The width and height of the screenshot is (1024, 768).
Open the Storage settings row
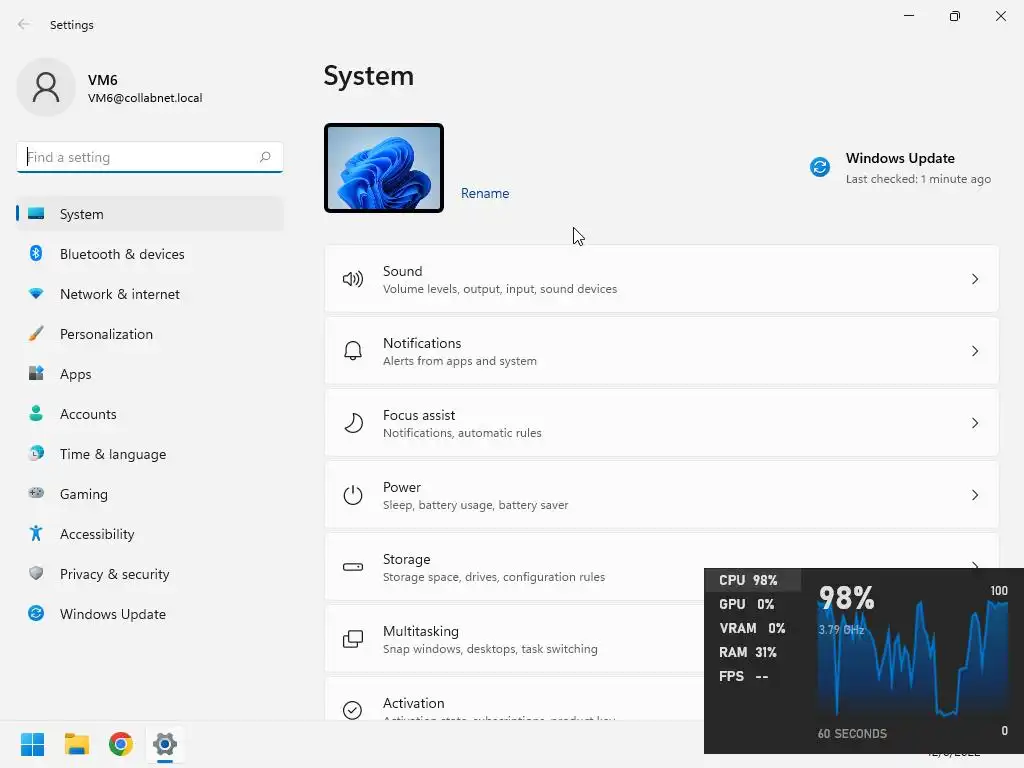tap(514, 567)
